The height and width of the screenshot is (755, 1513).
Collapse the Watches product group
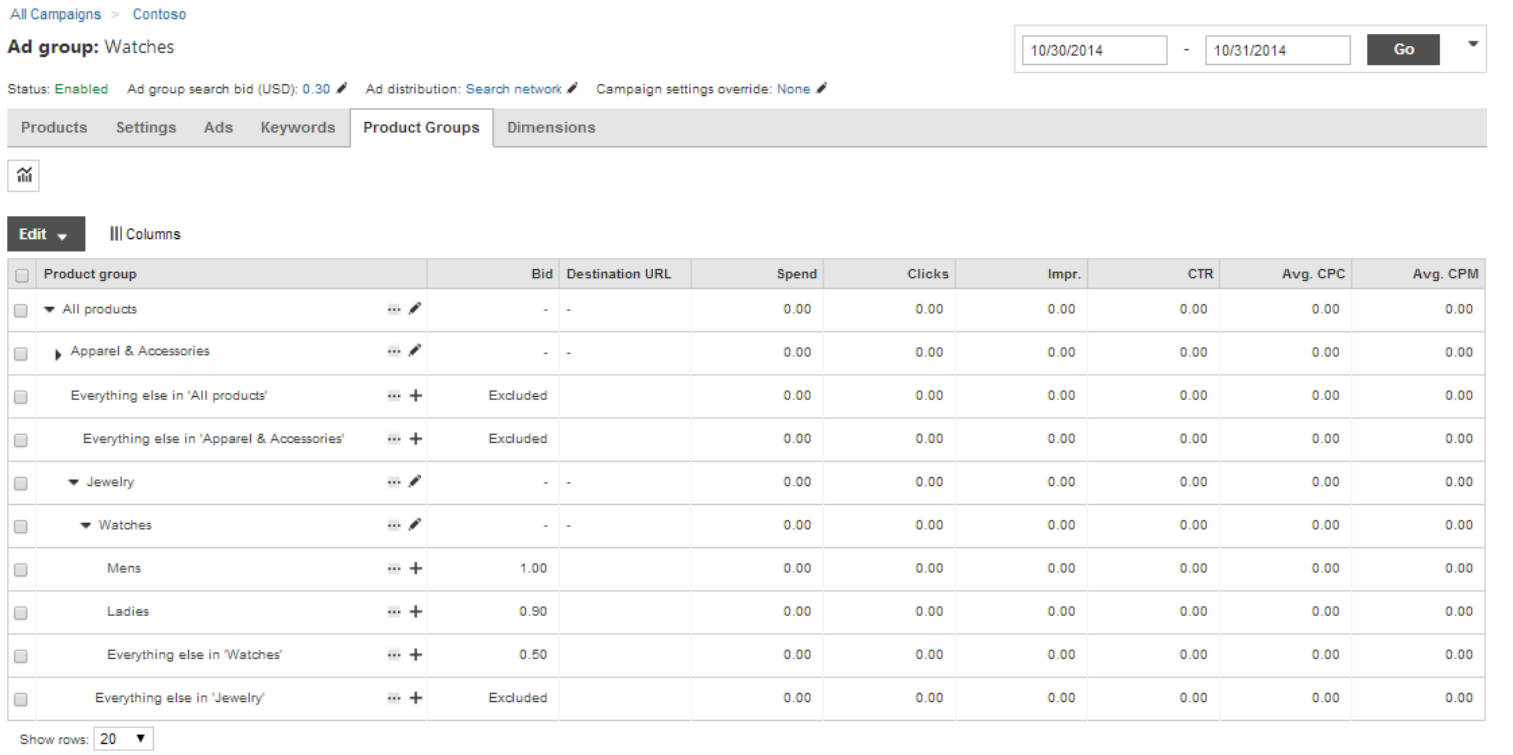(86, 526)
